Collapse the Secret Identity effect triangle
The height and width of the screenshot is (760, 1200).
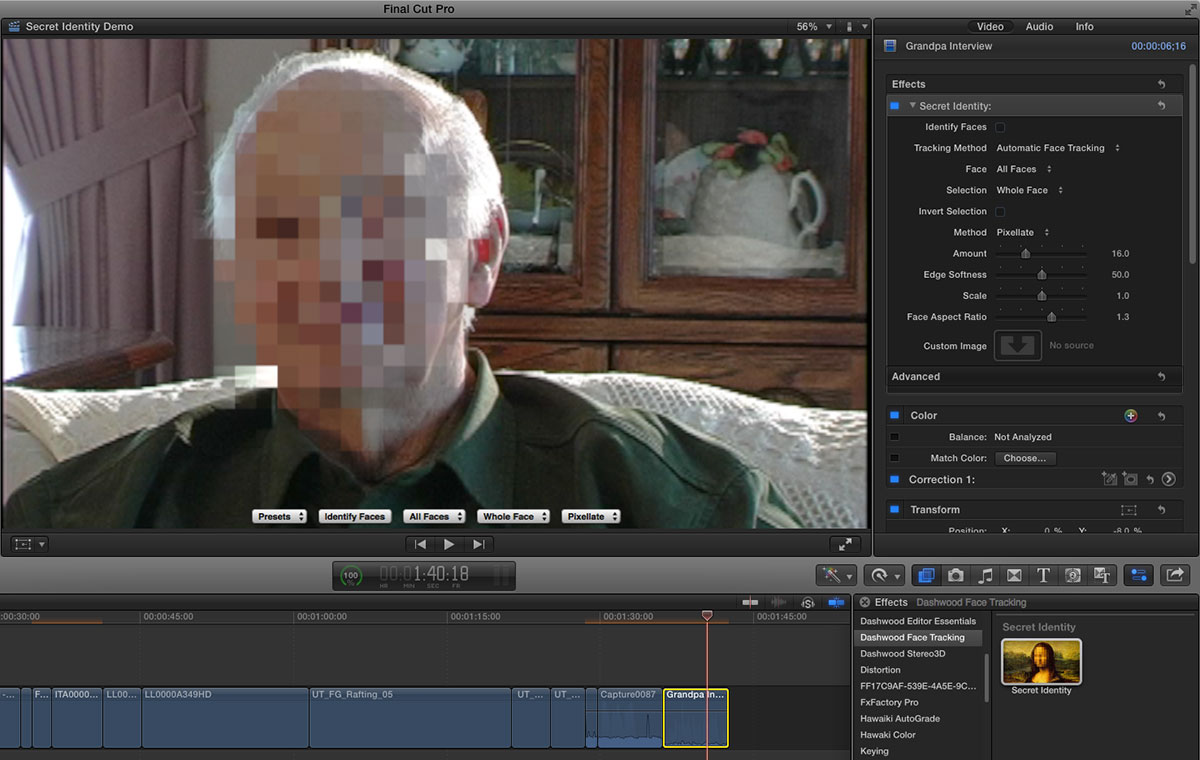[913, 105]
